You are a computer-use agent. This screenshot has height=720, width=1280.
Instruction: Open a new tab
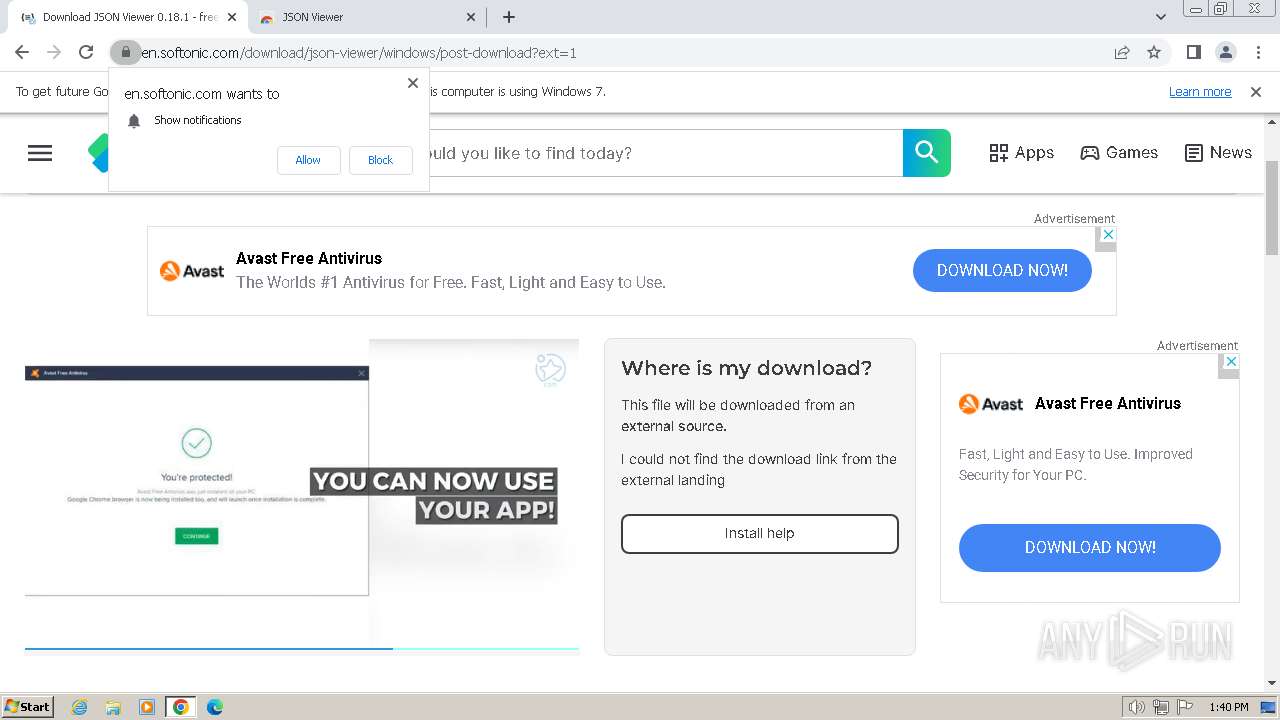[509, 17]
